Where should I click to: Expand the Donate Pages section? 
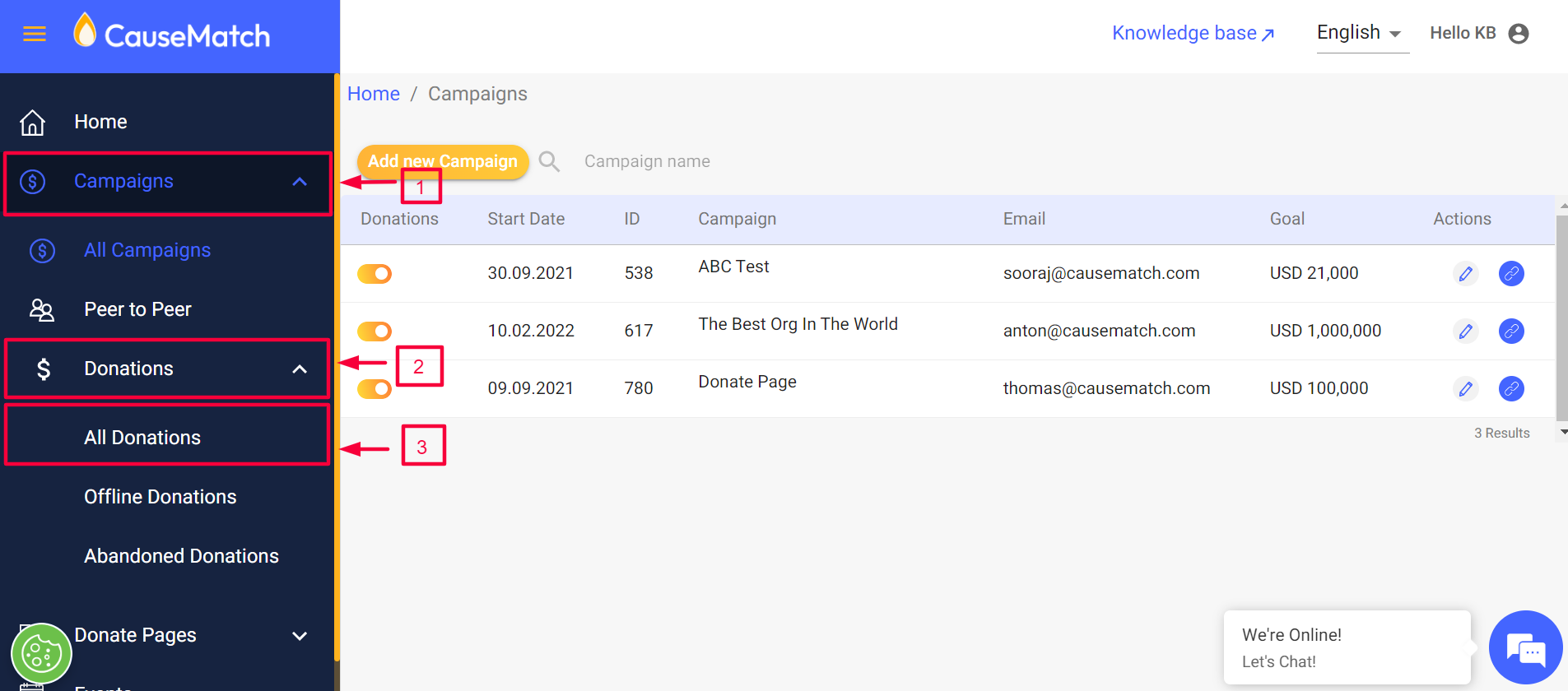point(300,635)
